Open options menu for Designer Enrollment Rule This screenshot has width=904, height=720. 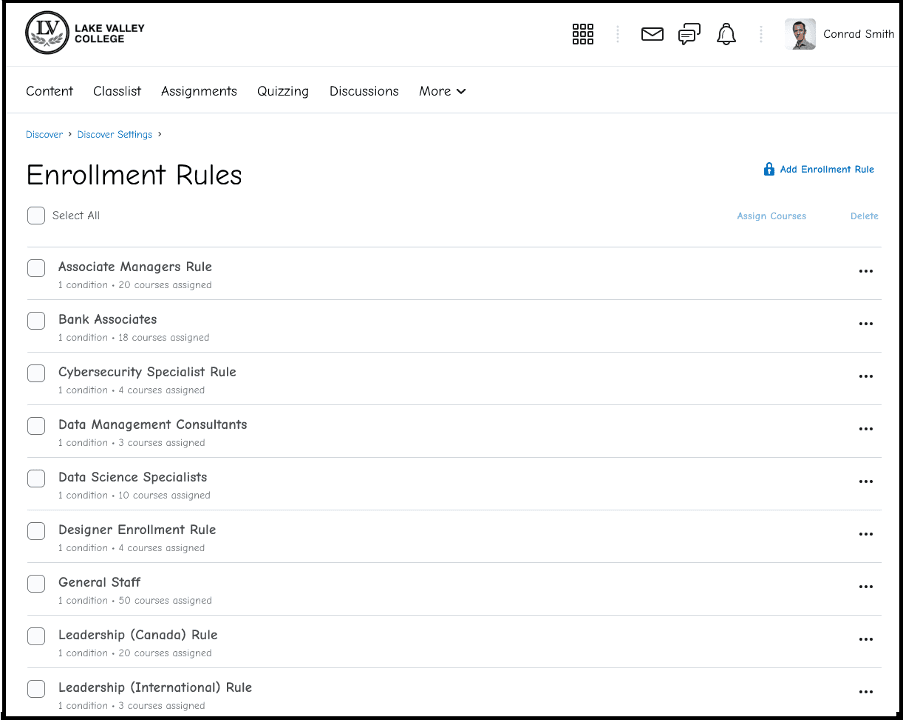[x=866, y=534]
